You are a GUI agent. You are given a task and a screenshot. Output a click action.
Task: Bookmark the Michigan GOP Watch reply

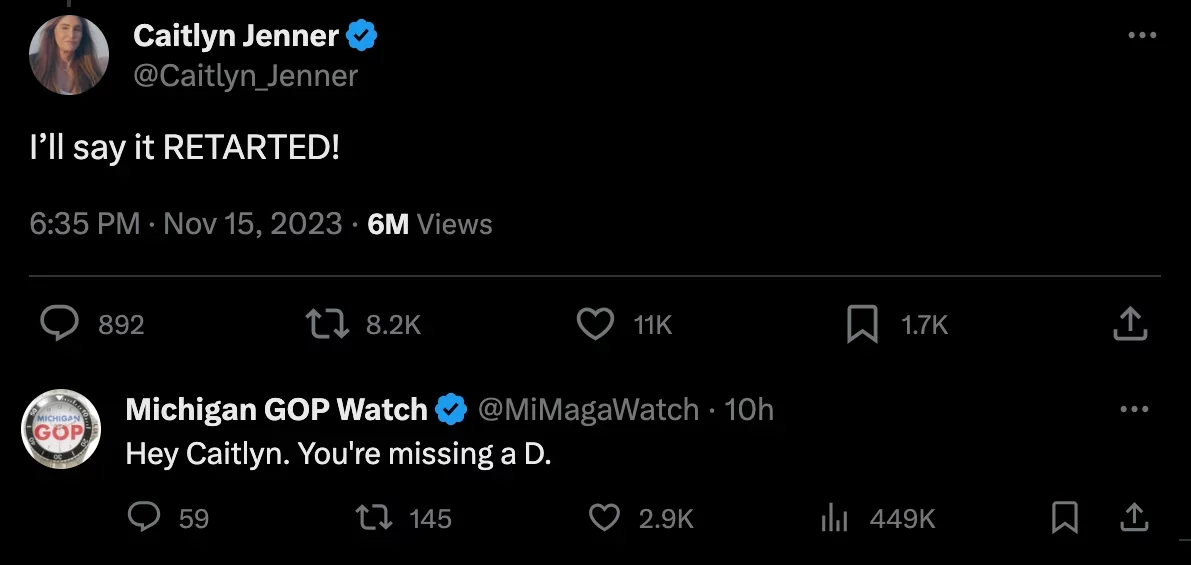pyautogui.click(x=1065, y=517)
